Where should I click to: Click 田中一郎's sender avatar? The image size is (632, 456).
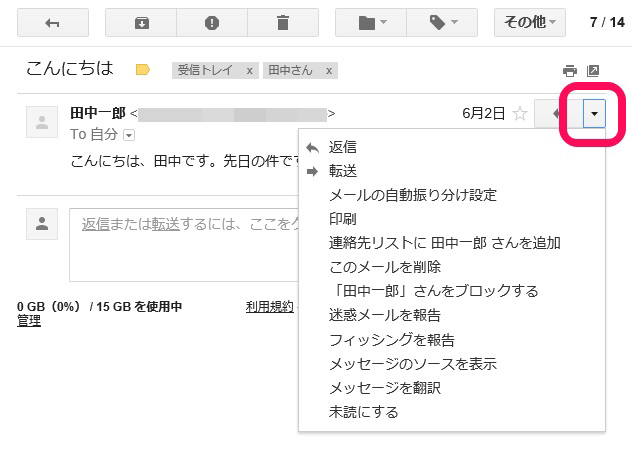[x=42, y=123]
